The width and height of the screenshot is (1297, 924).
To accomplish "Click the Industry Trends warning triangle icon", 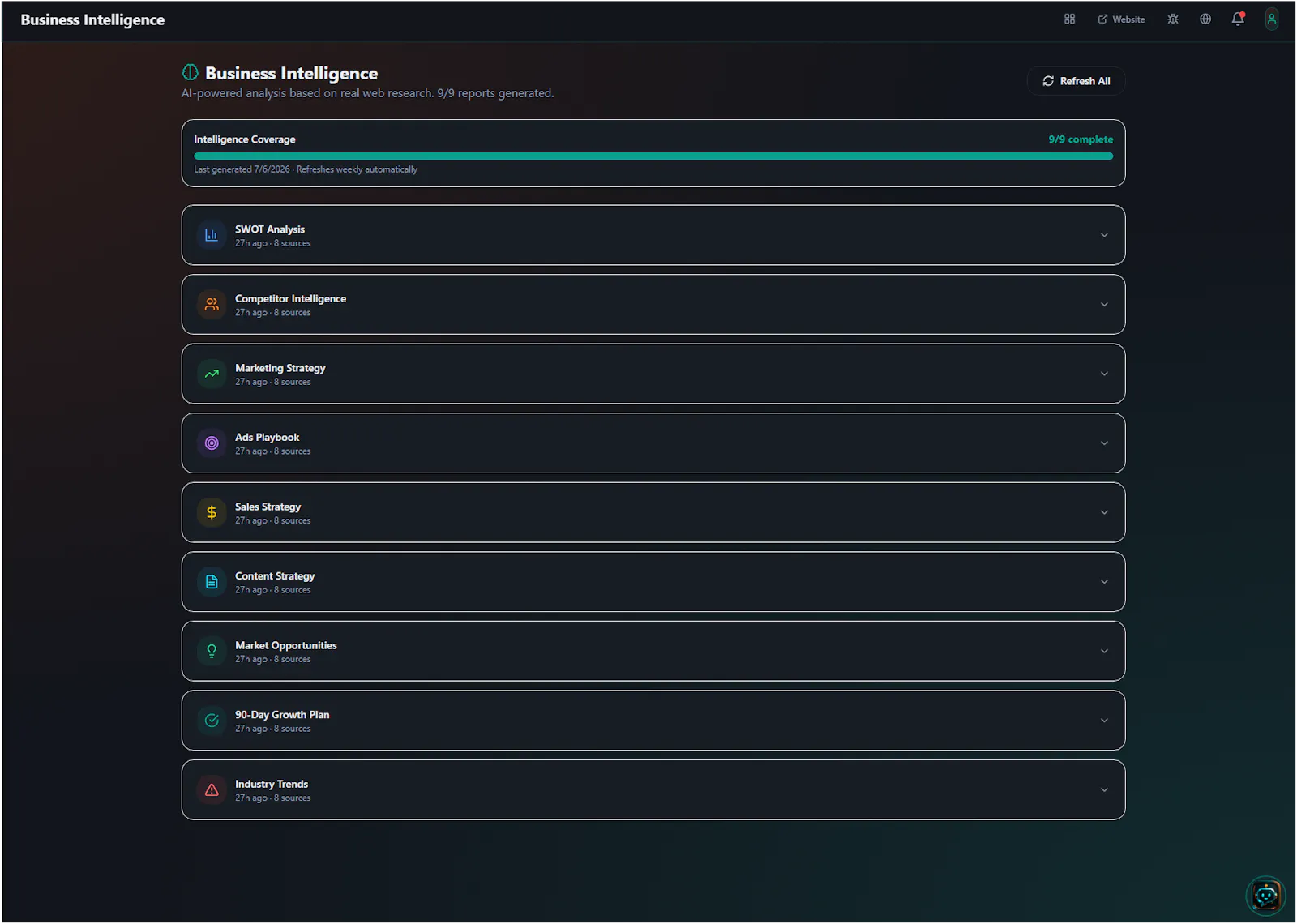I will (x=212, y=789).
